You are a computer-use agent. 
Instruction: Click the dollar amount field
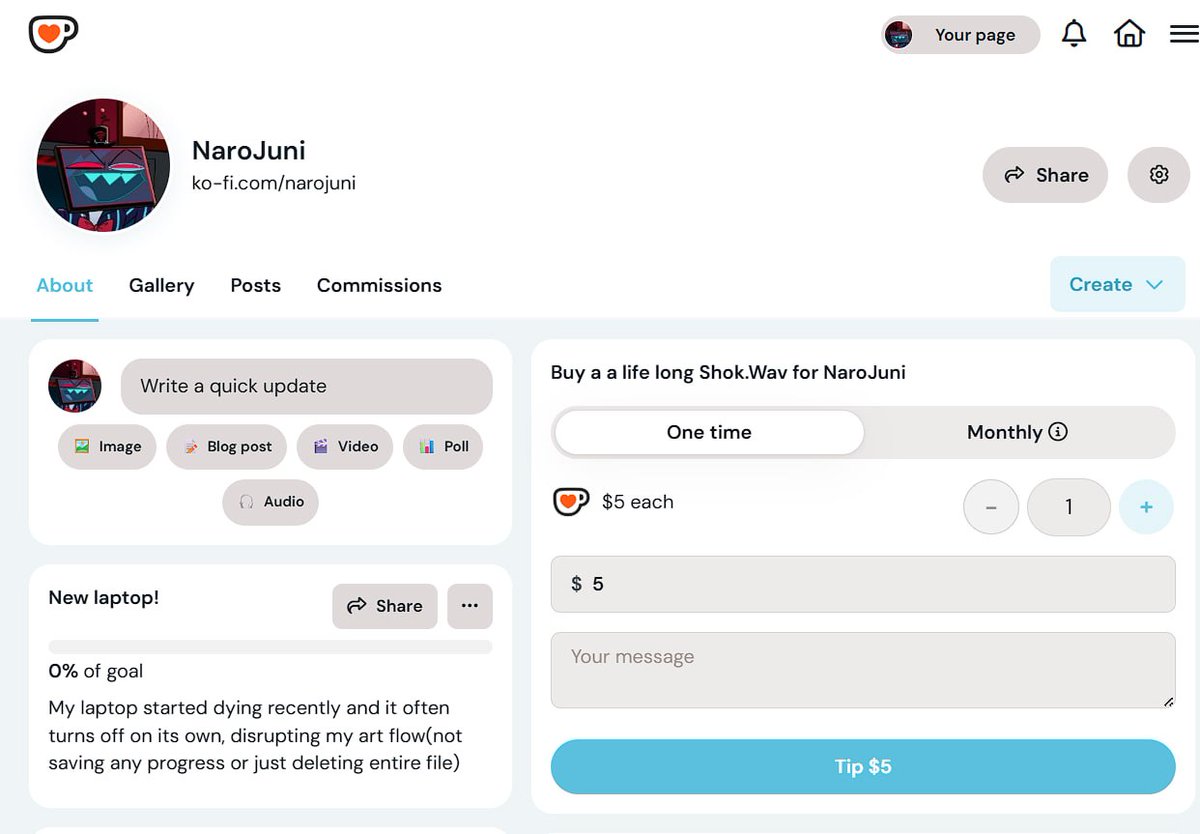click(863, 584)
